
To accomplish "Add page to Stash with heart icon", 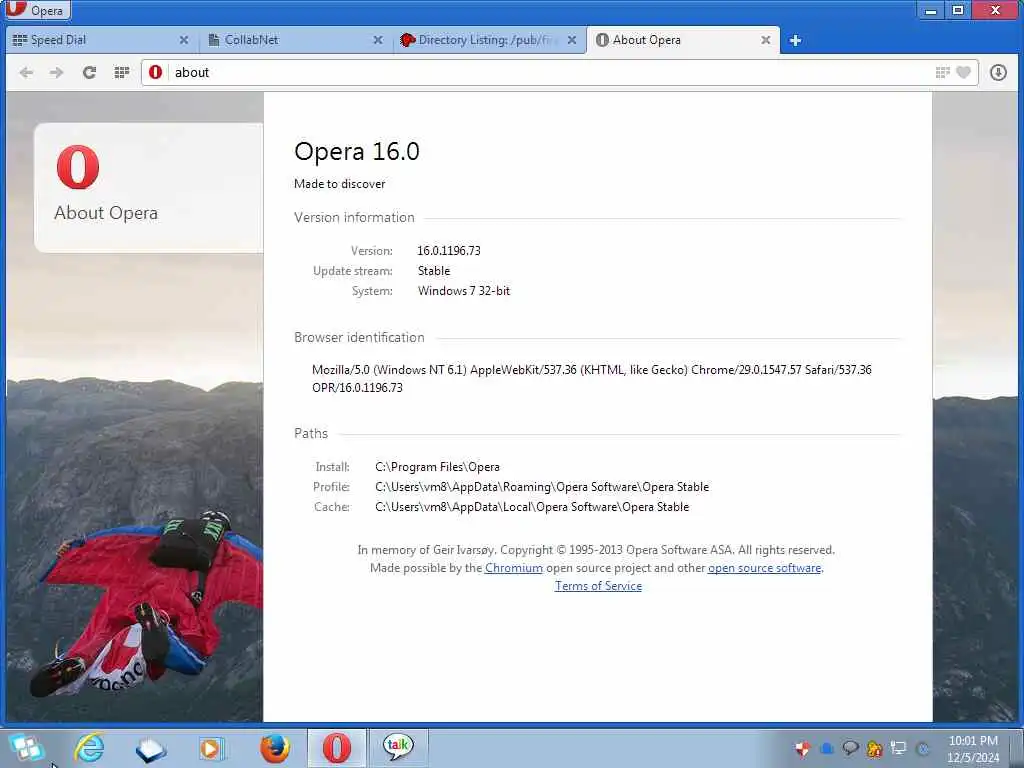I will click(963, 72).
